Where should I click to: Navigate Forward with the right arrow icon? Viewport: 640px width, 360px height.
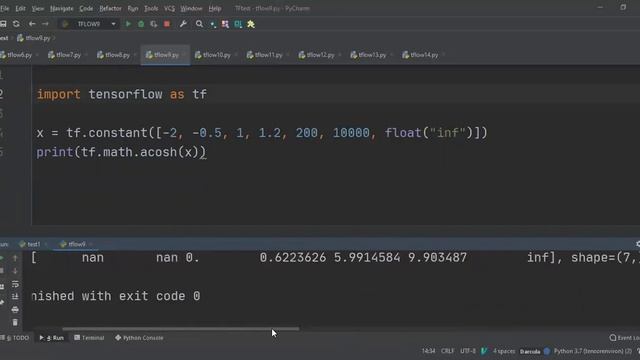click(45, 24)
